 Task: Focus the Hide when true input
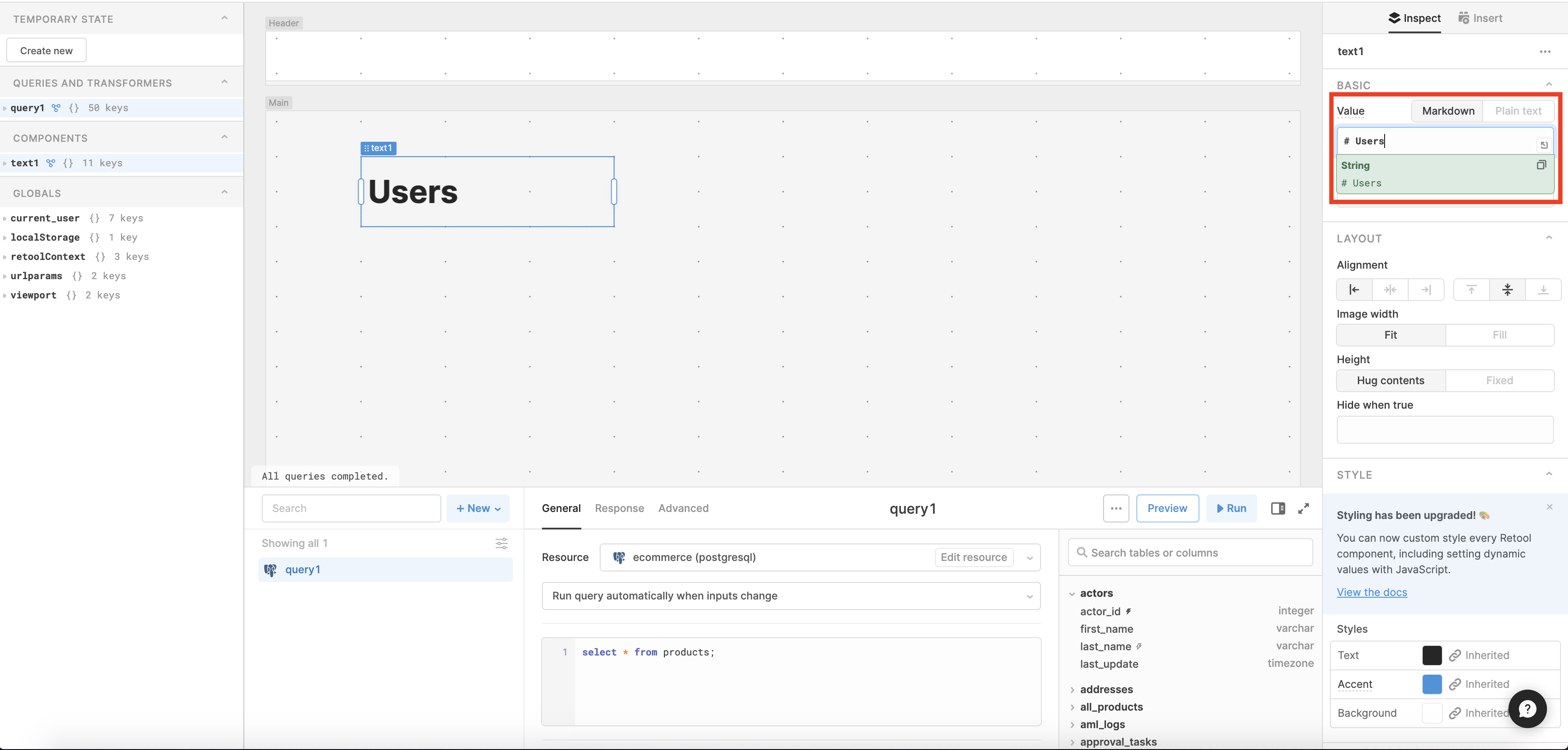coord(1445,429)
